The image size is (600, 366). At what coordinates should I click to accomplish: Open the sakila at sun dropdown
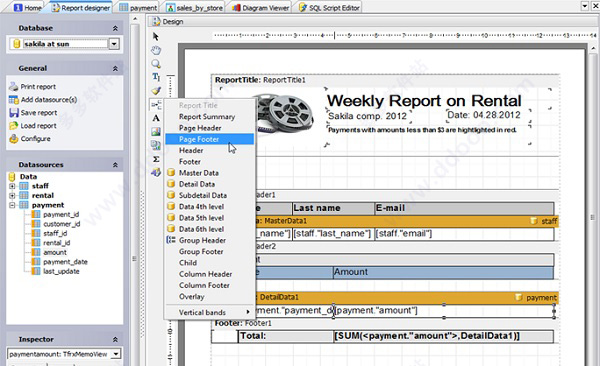114,44
